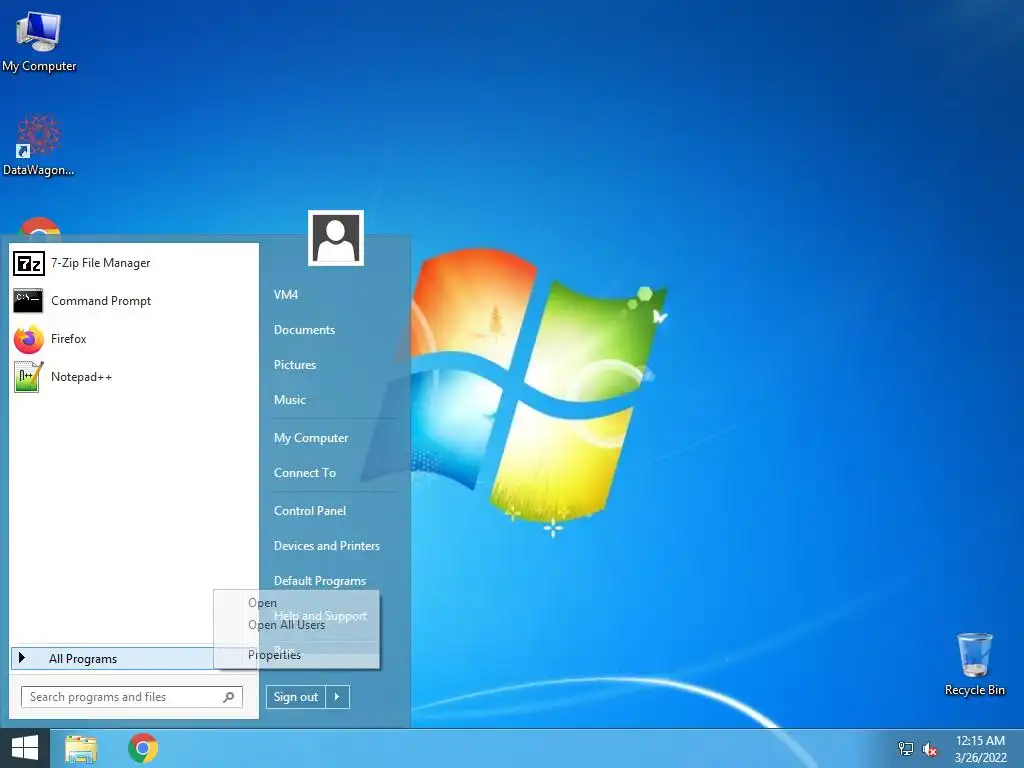Click Connect To in Start menu
1024x768 pixels.
(x=305, y=473)
